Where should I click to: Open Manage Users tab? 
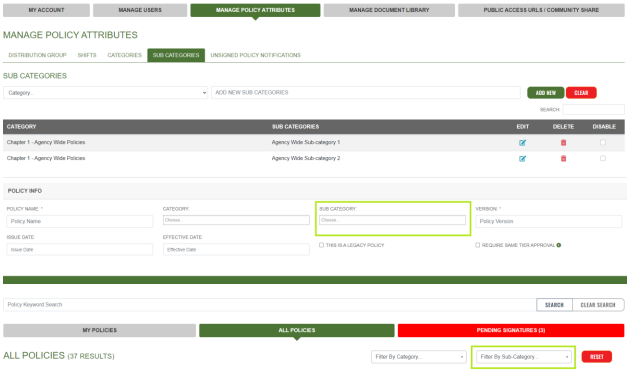pyautogui.click(x=140, y=10)
